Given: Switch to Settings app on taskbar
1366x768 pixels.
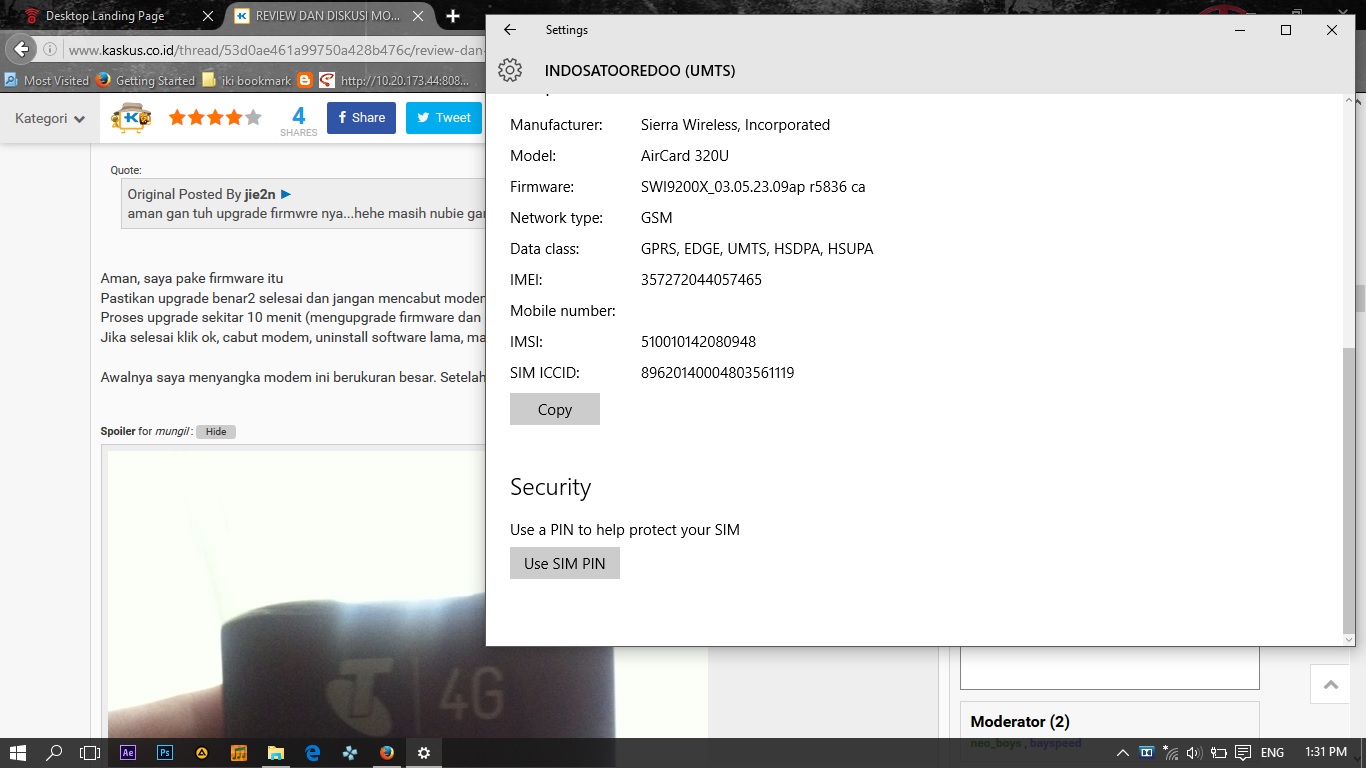Looking at the screenshot, I should (x=424, y=753).
